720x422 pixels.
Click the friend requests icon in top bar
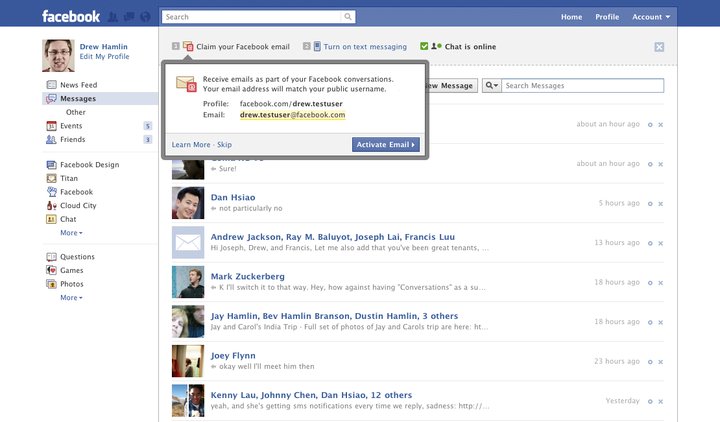(x=113, y=17)
